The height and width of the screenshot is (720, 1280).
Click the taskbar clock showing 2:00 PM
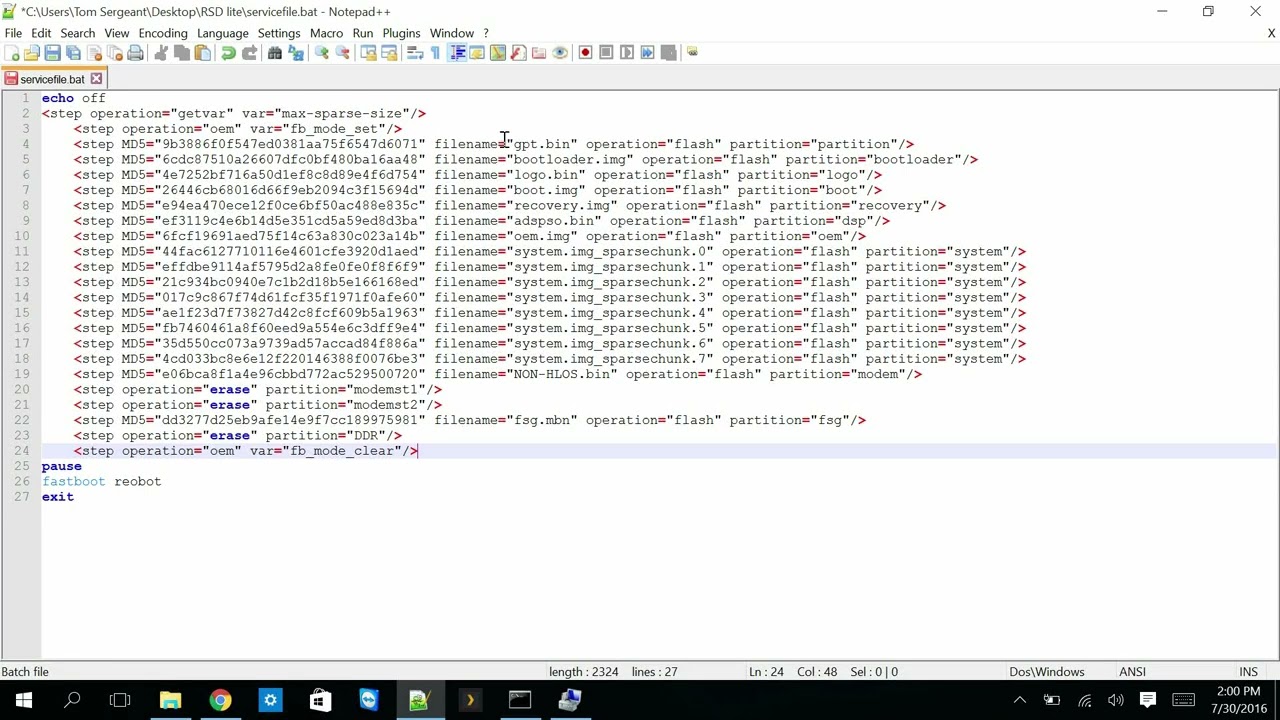pyautogui.click(x=1238, y=700)
